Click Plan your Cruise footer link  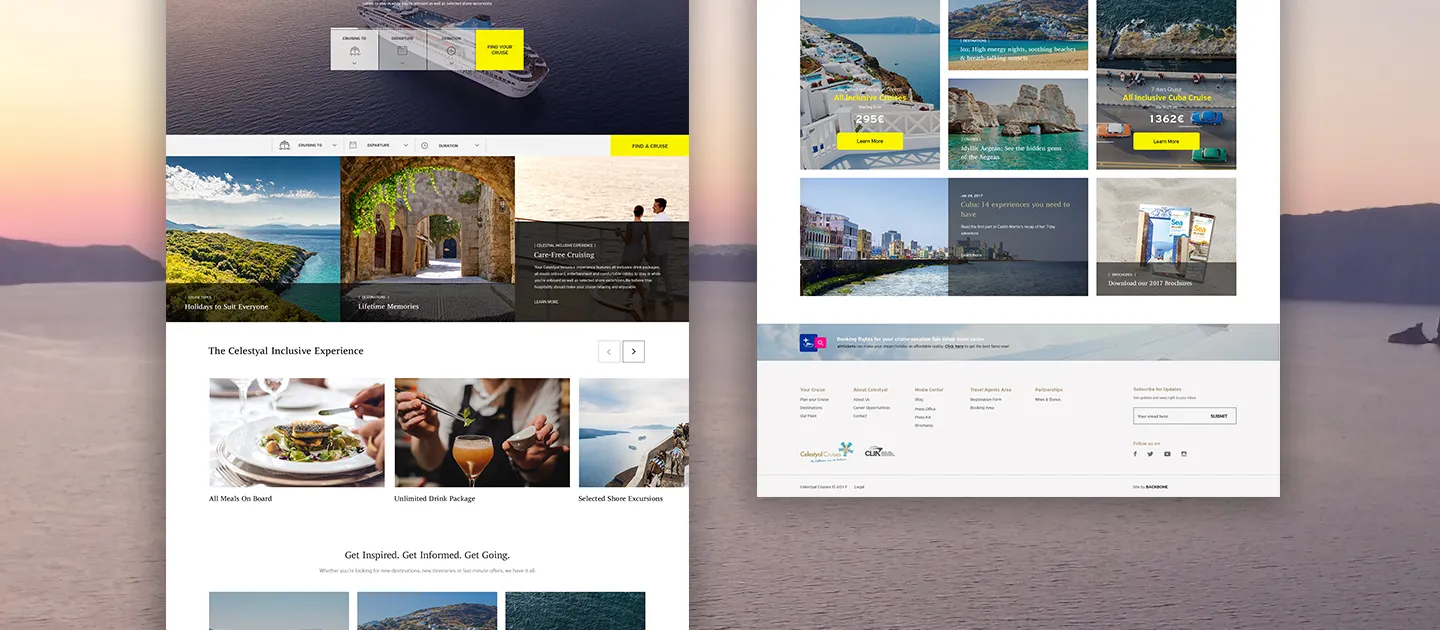pos(814,400)
